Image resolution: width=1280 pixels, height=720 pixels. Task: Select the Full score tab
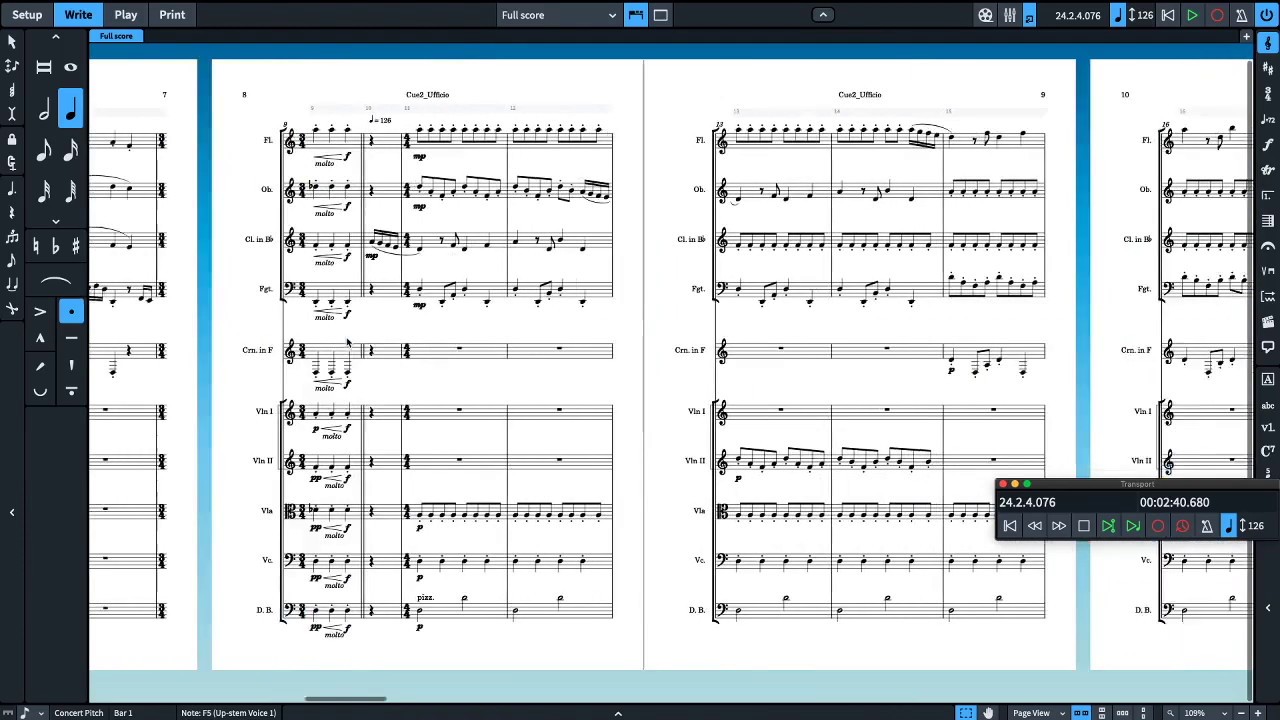[116, 36]
